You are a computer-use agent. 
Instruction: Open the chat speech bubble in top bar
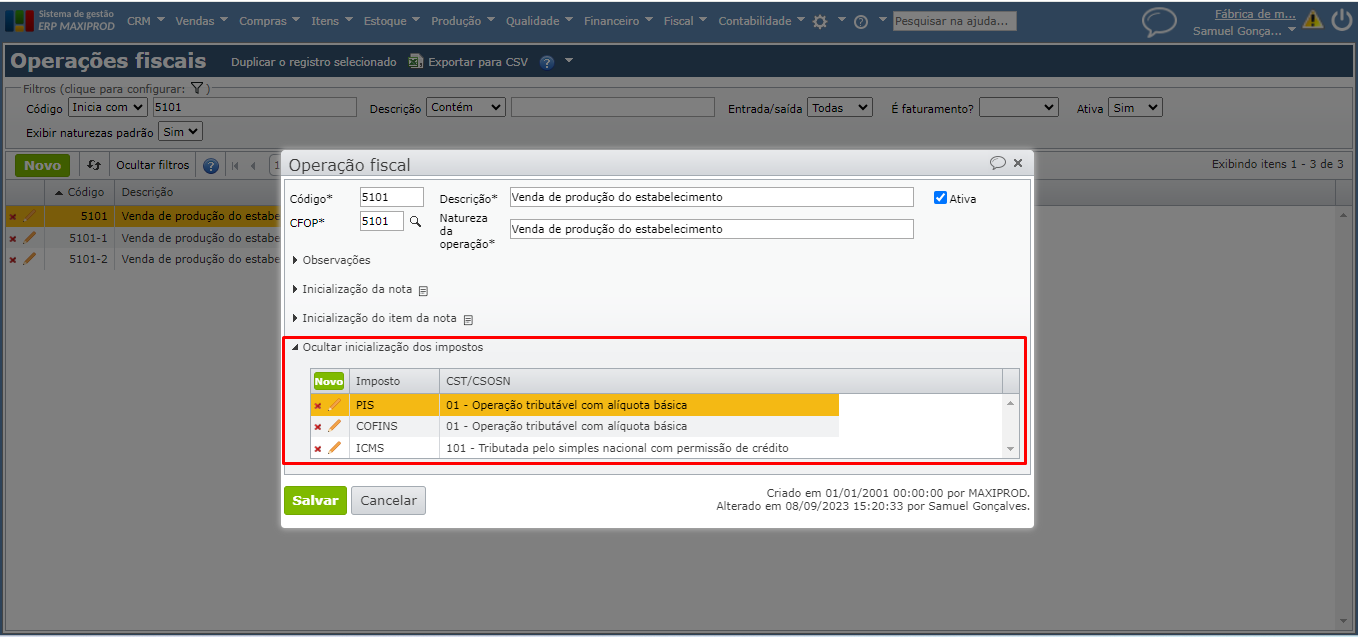click(x=1159, y=22)
